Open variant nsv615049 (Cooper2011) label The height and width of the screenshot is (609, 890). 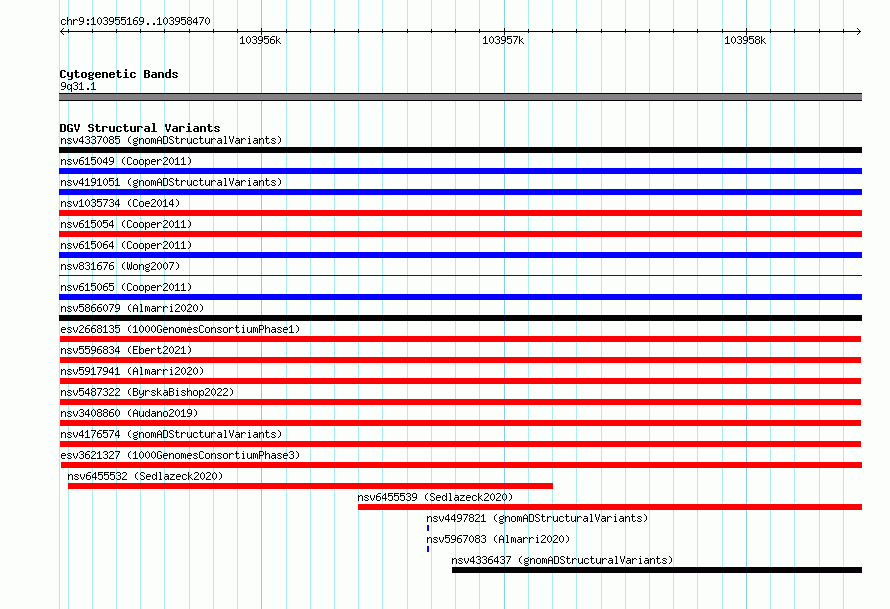pos(126,161)
